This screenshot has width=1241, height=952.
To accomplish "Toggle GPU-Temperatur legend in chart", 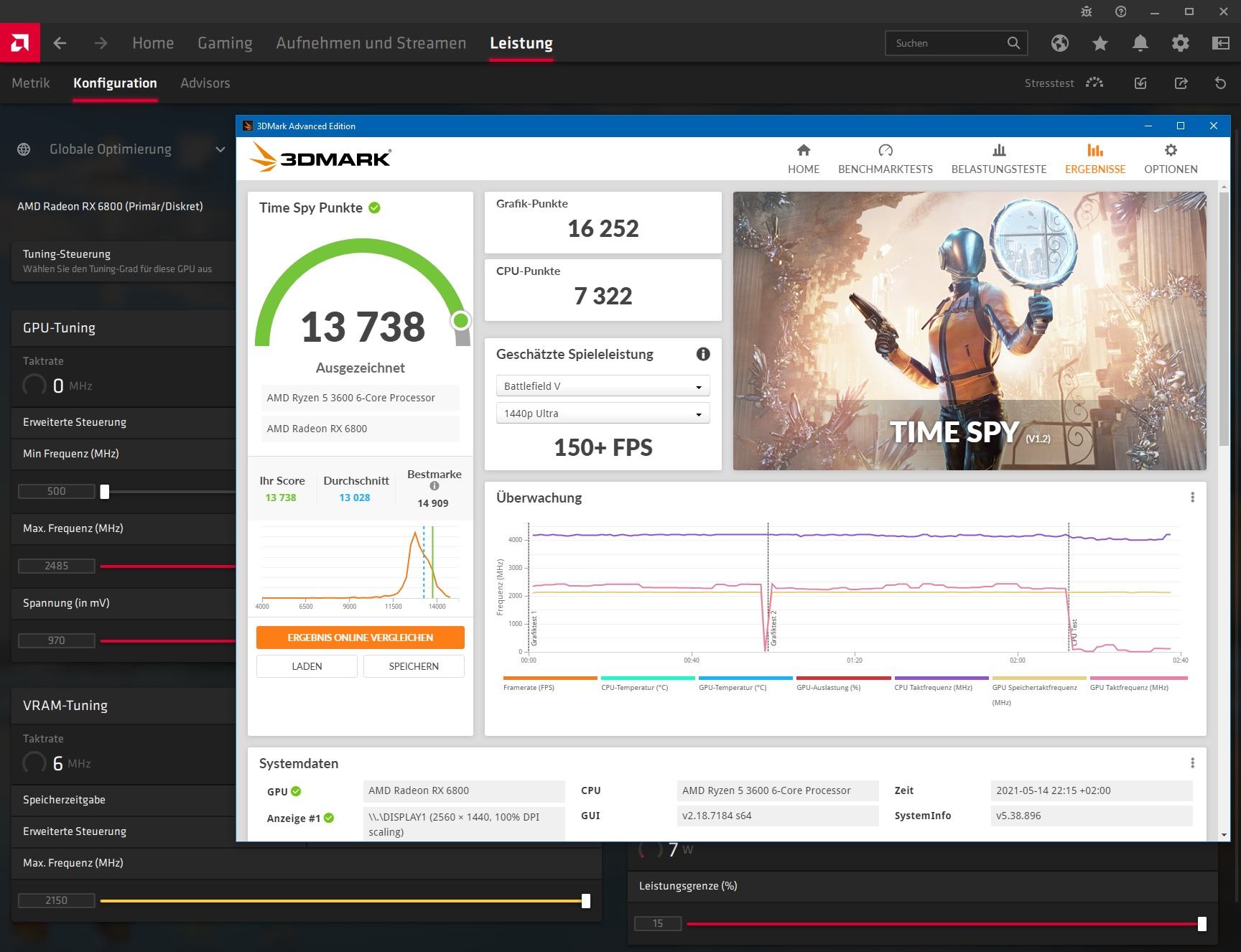I will (745, 683).
